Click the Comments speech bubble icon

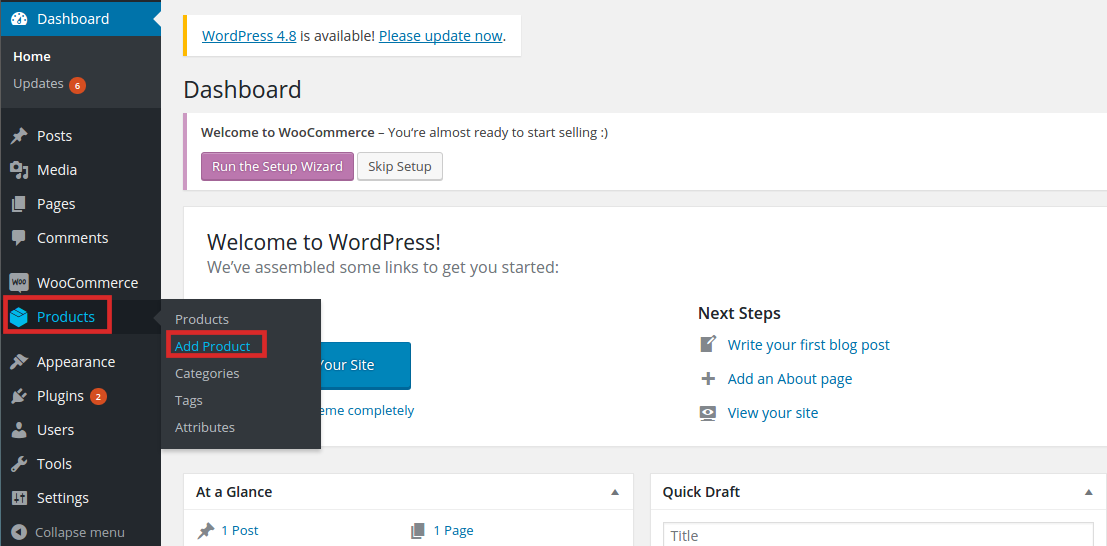(x=19, y=238)
